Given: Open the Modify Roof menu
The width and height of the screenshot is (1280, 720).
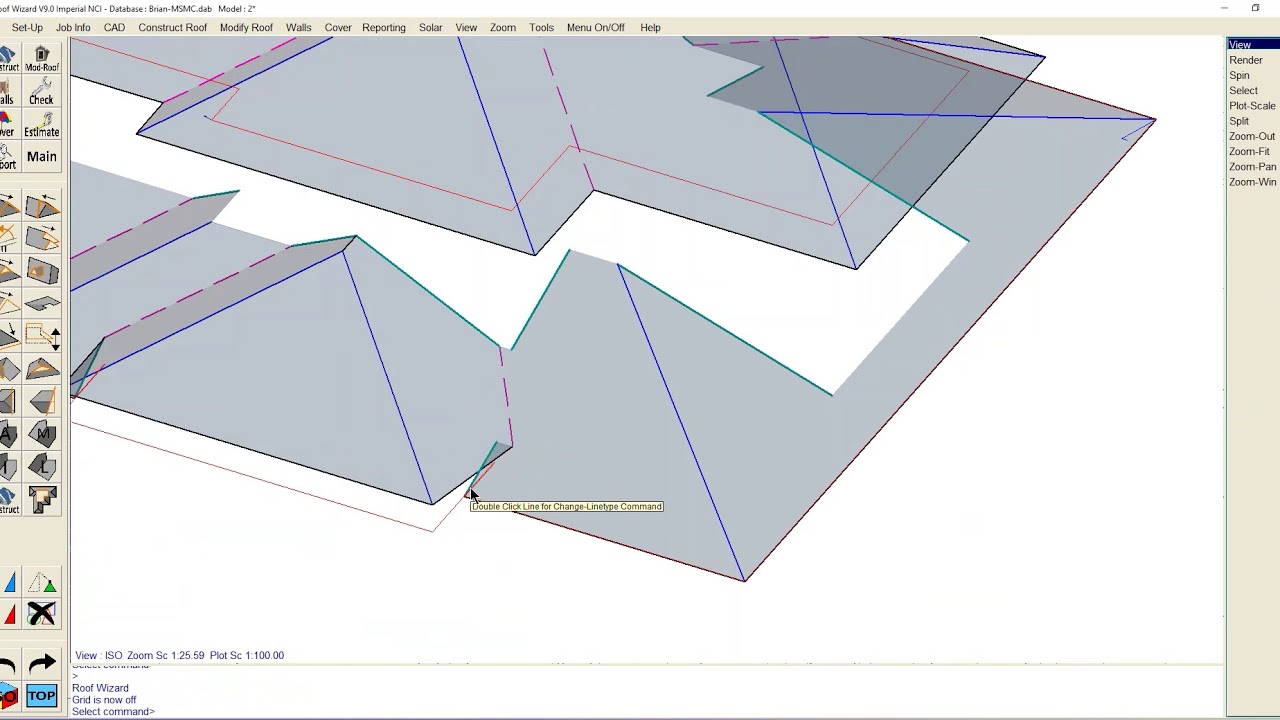Looking at the screenshot, I should pos(246,27).
